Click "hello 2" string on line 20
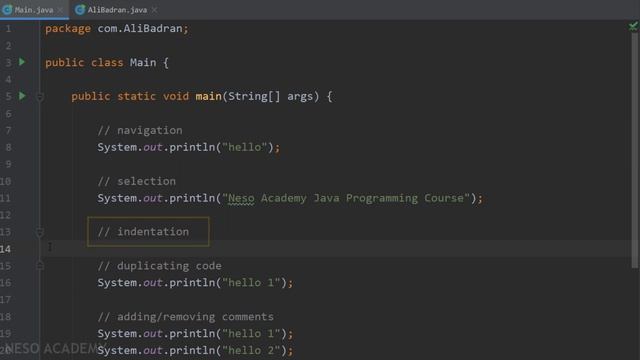The height and width of the screenshot is (360, 640). pyautogui.click(x=251, y=350)
